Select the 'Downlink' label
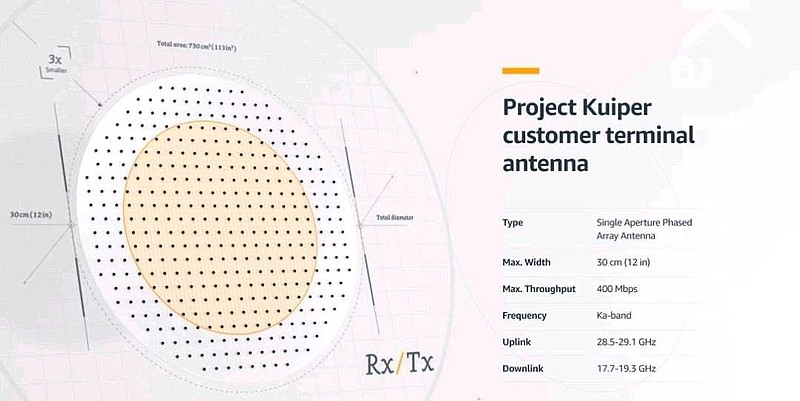The image size is (800, 401). pos(522,368)
